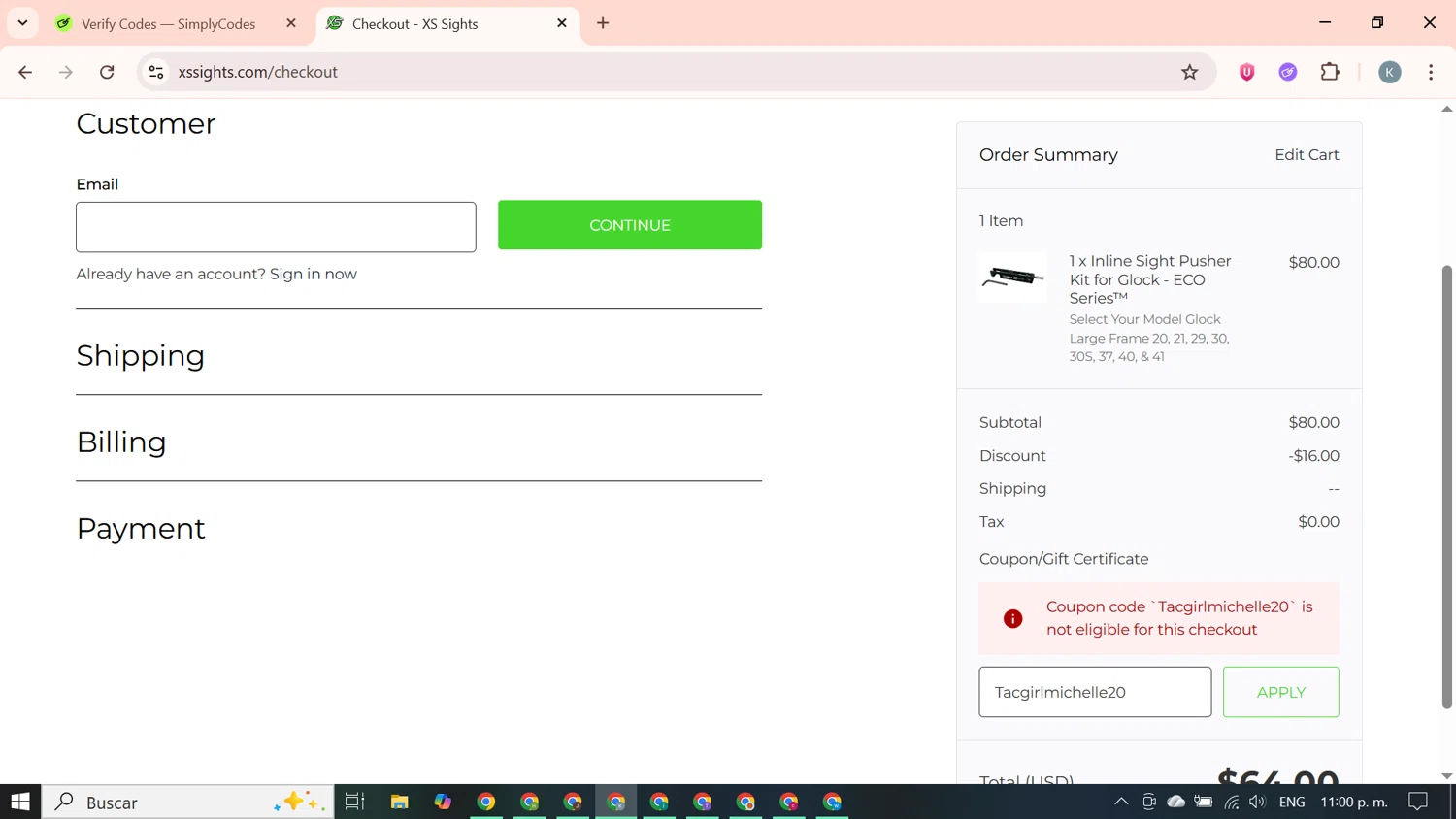Close the Checkout - XS Sights tab
1456x819 pixels.
point(562,23)
